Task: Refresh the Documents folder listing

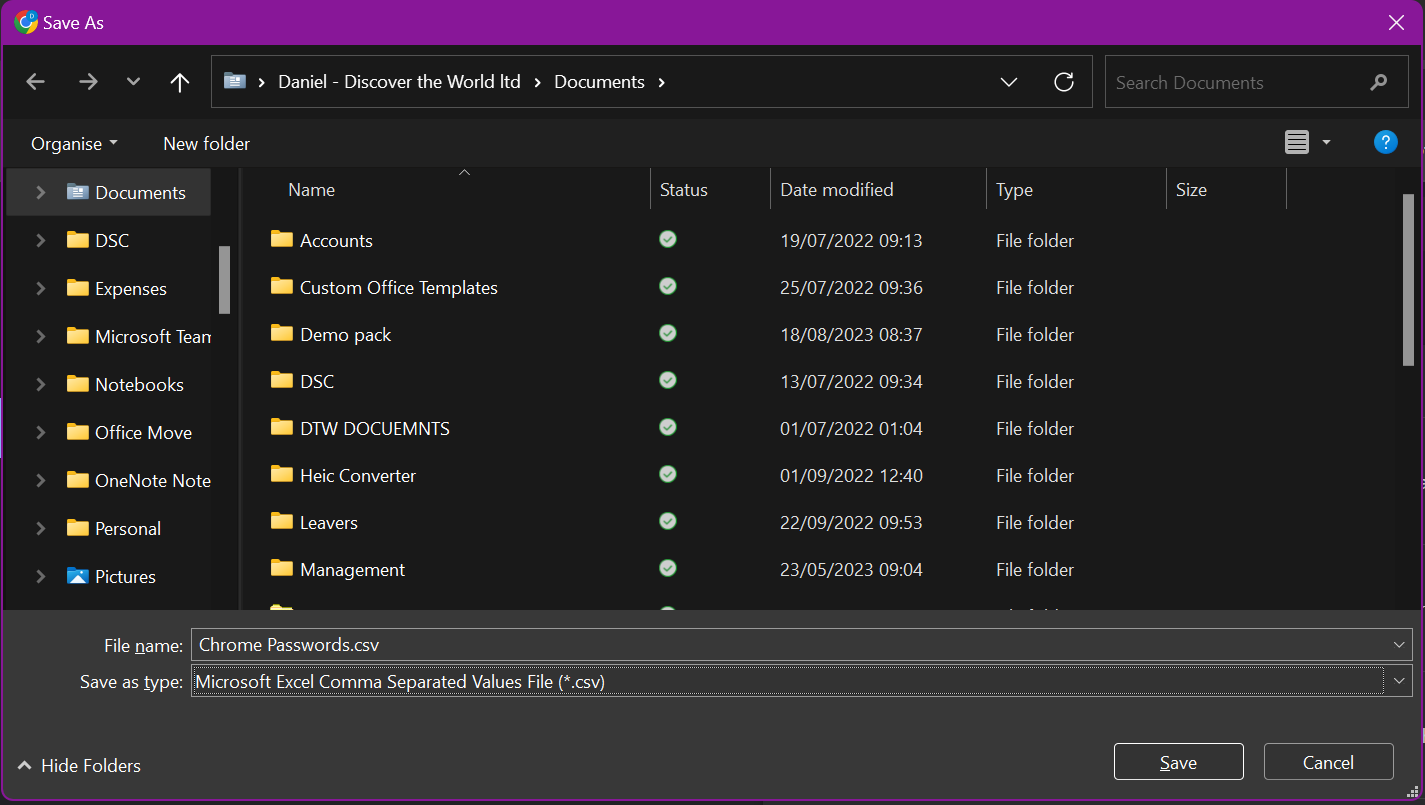Action: point(1064,82)
